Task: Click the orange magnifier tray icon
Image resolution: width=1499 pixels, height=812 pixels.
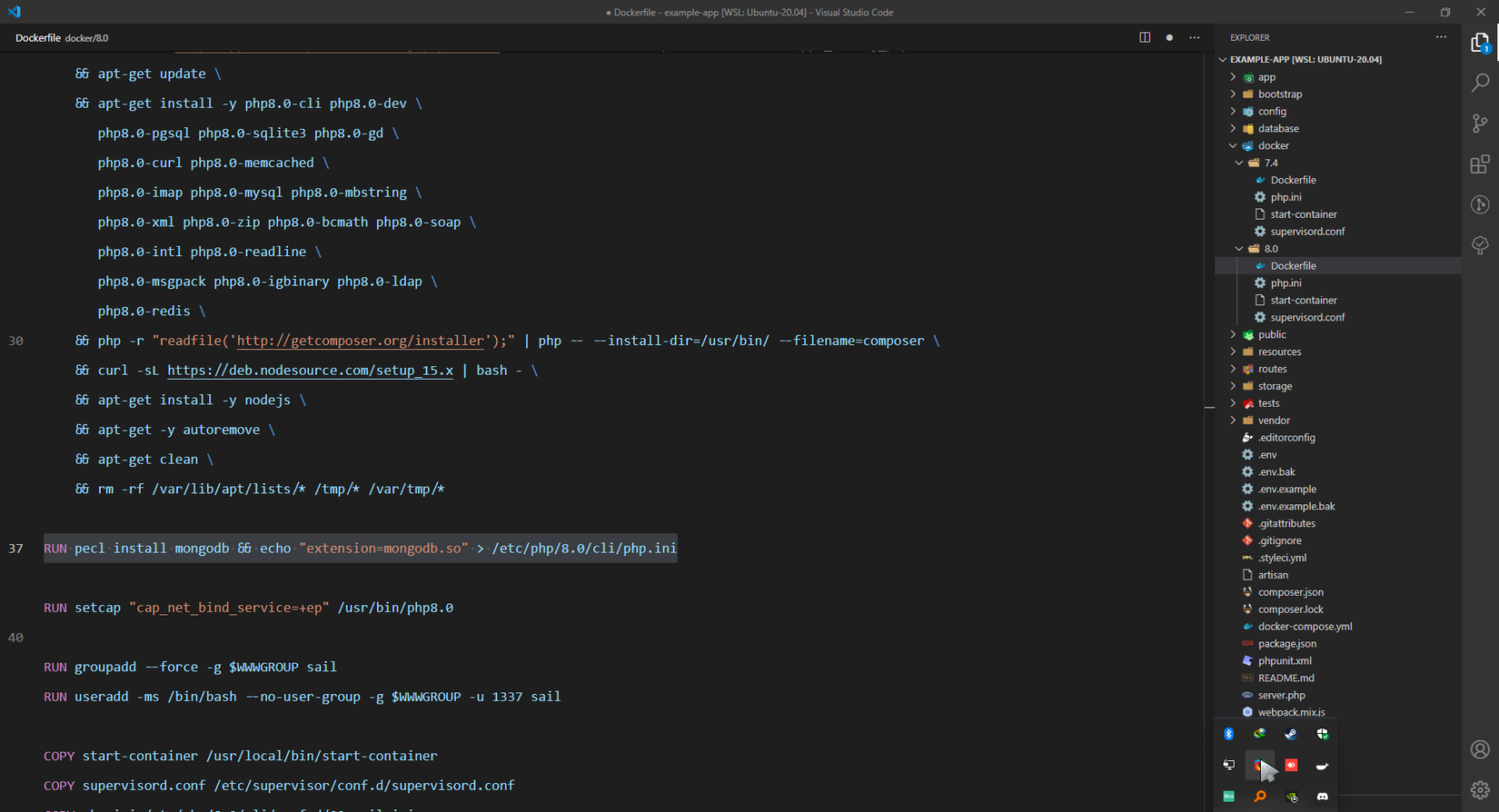Action: 1260,797
